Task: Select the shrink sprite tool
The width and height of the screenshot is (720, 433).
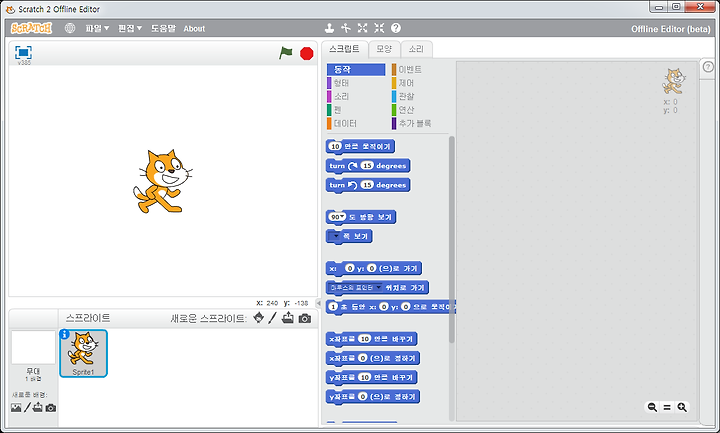Action: pyautogui.click(x=379, y=28)
